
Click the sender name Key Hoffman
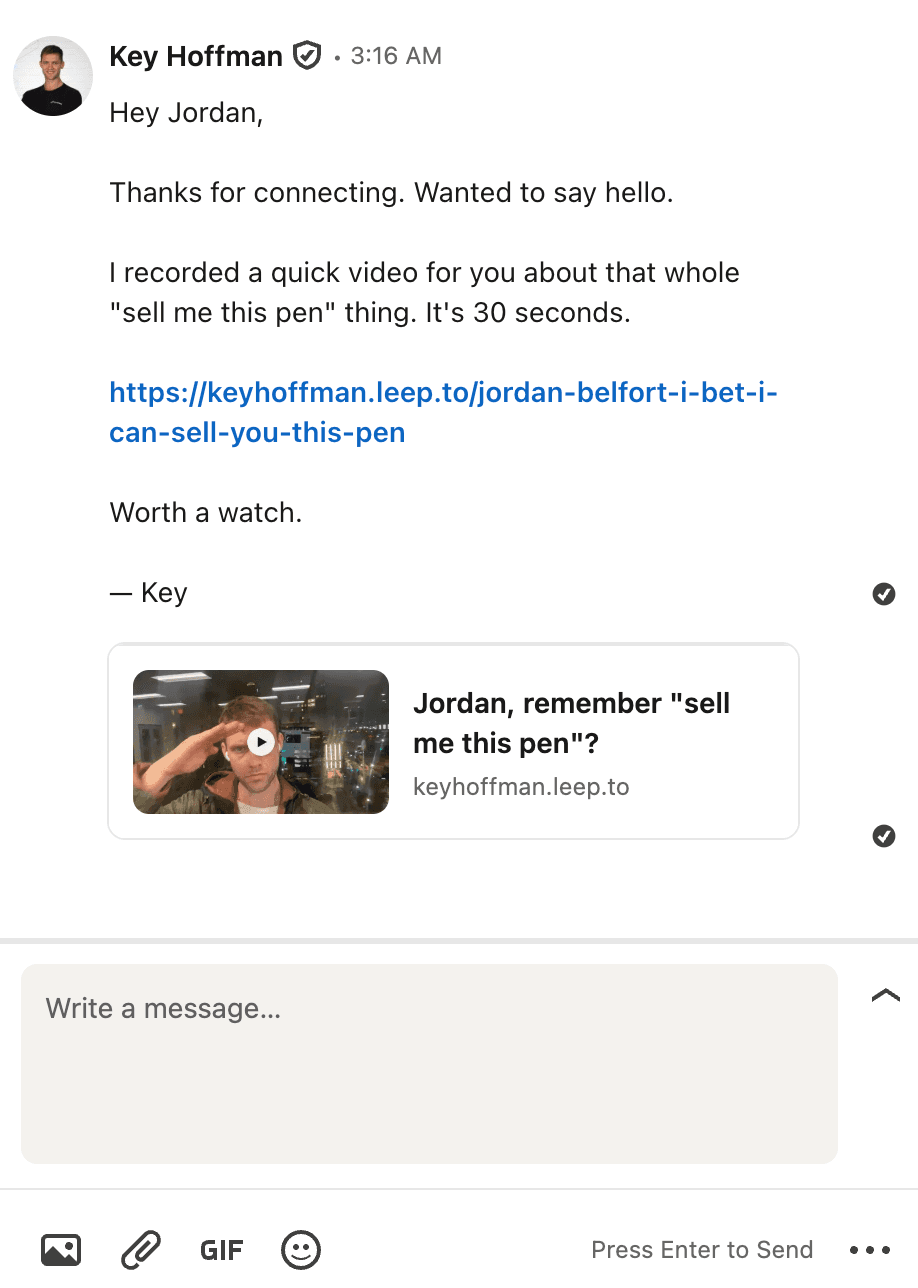pyautogui.click(x=196, y=56)
